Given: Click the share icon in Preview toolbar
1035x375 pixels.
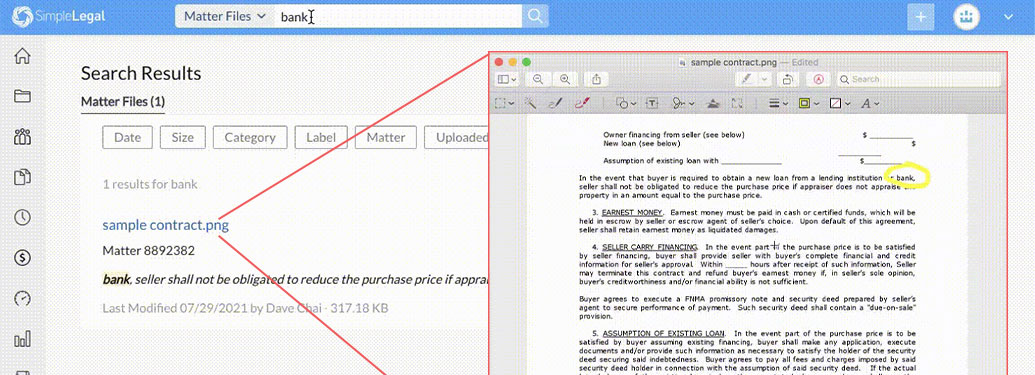Looking at the screenshot, I should tap(596, 79).
